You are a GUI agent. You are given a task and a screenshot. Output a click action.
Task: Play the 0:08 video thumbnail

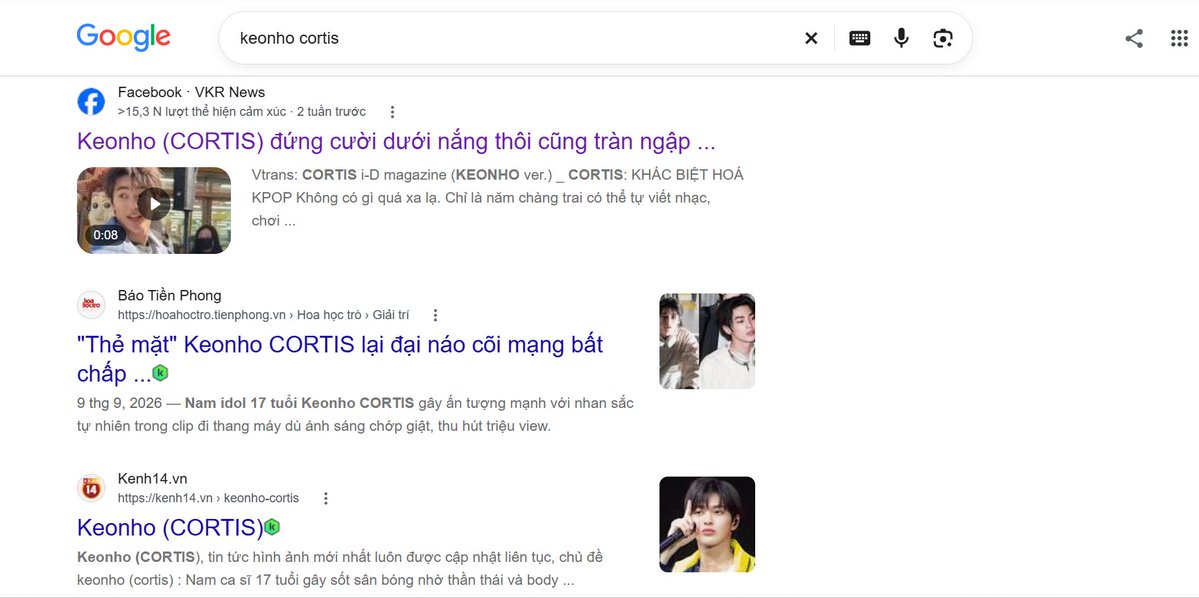tap(154, 210)
